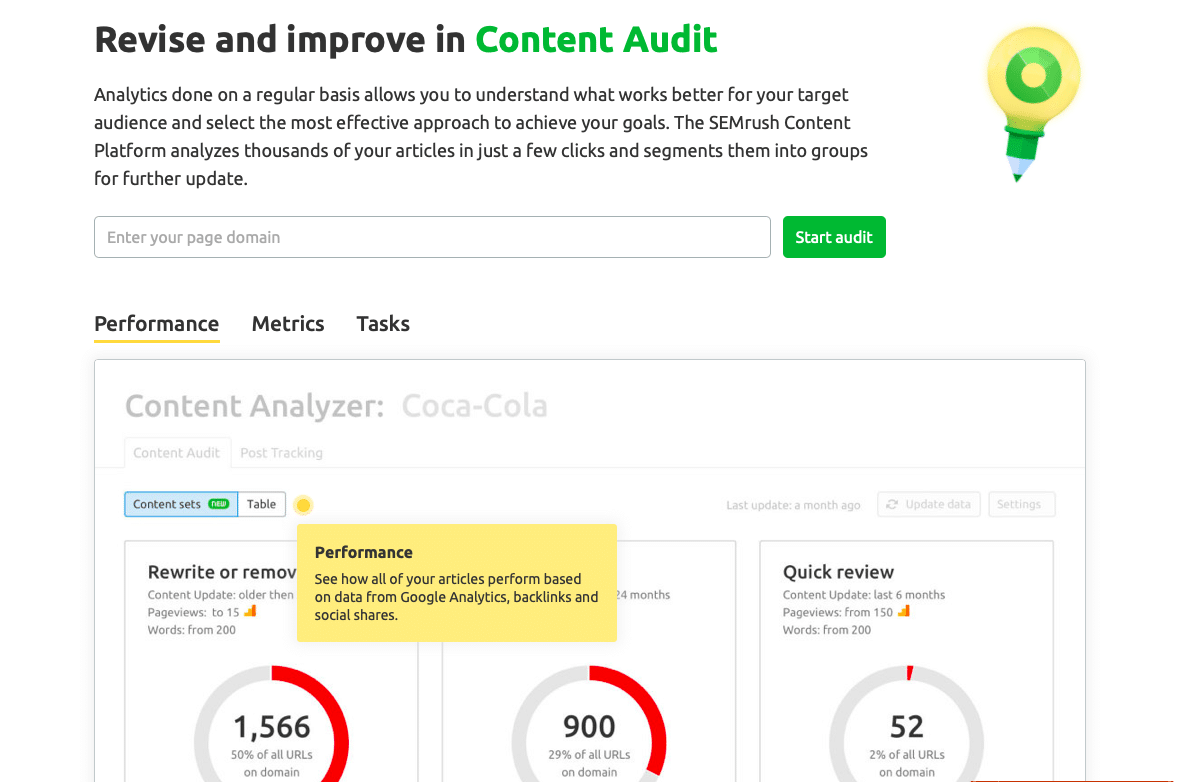Click the refresh icon in Update data

pyautogui.click(x=892, y=504)
